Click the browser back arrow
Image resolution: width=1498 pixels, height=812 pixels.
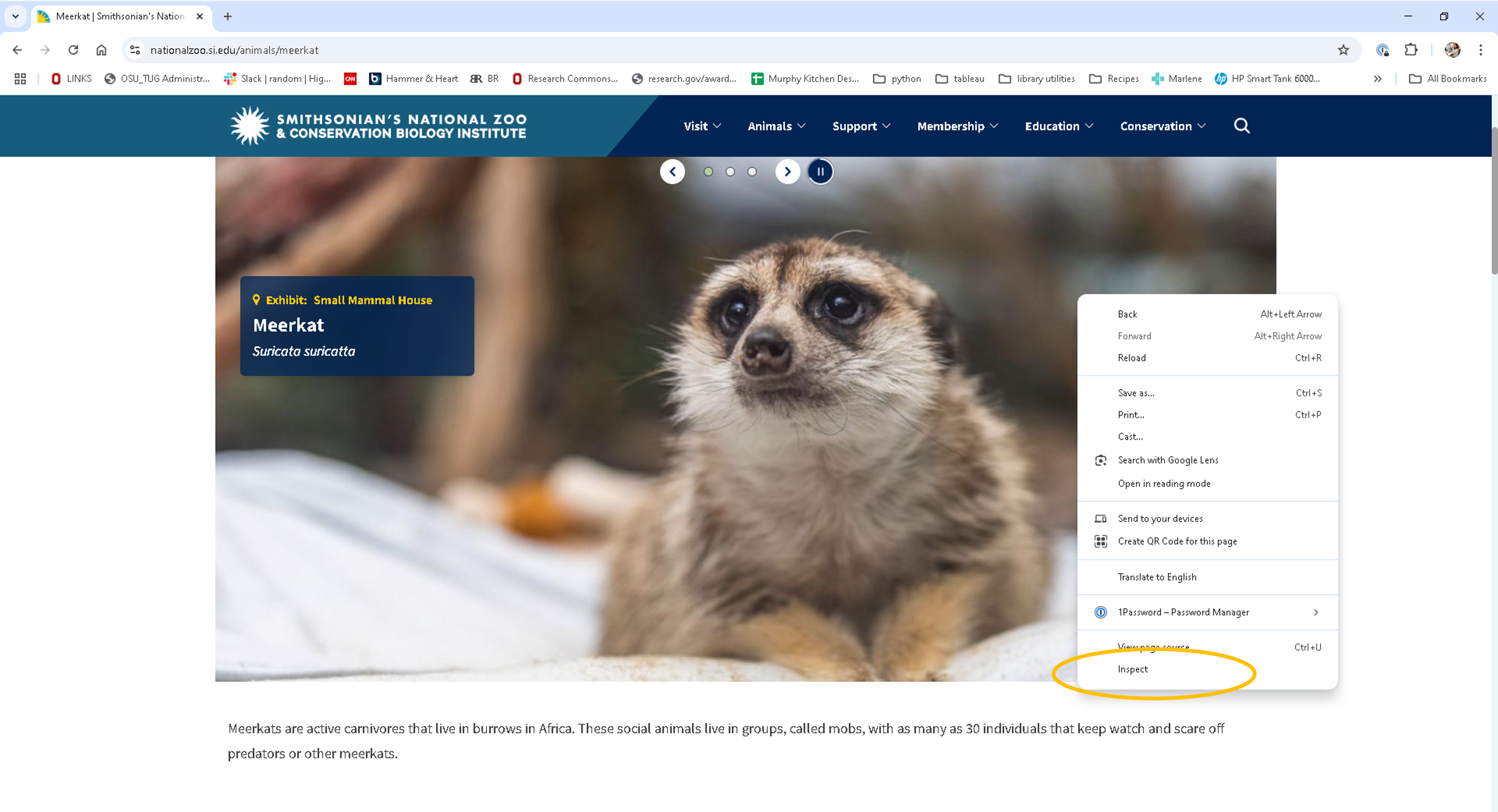pos(17,50)
